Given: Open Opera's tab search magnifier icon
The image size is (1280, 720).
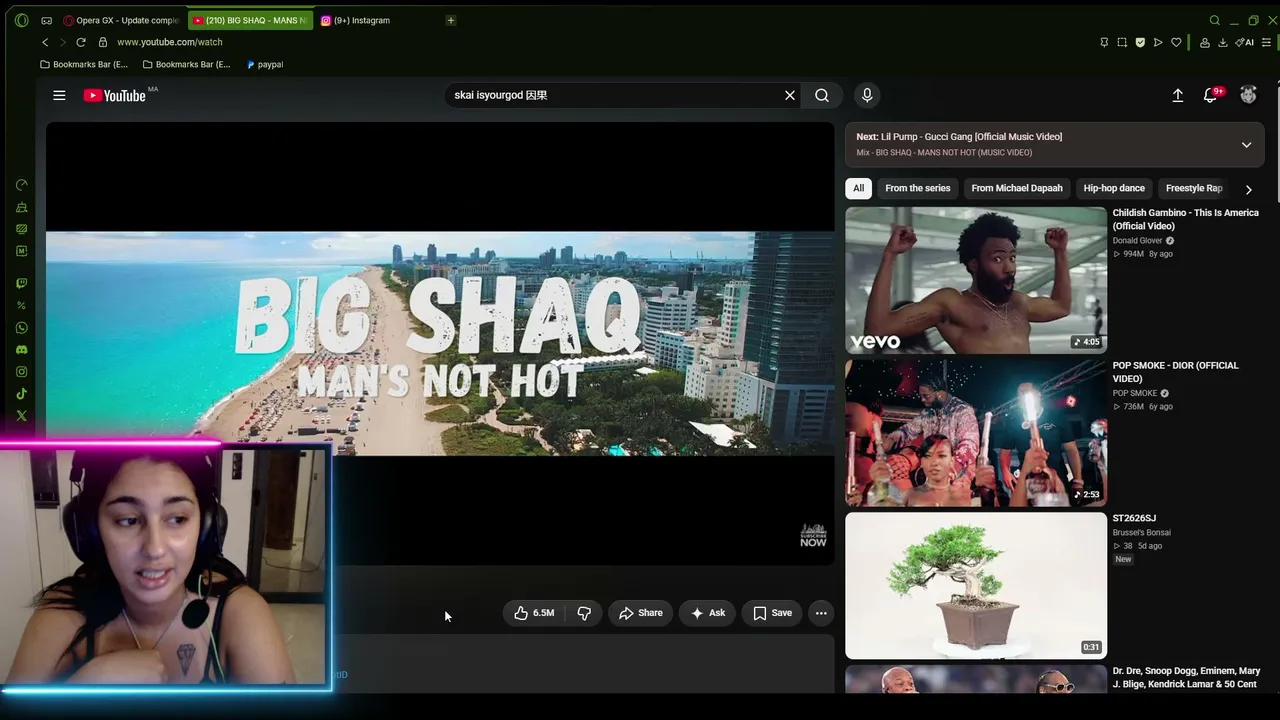Looking at the screenshot, I should 1215,20.
